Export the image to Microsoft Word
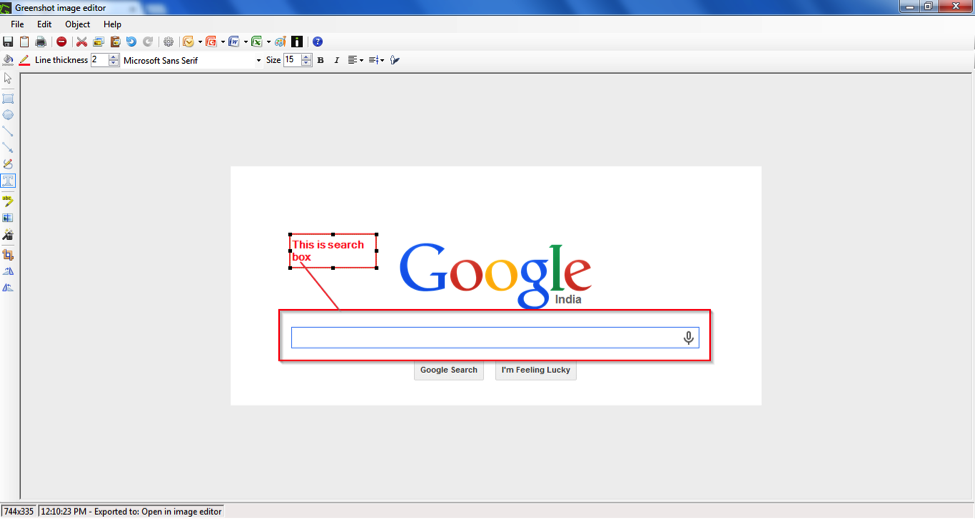 click(234, 42)
